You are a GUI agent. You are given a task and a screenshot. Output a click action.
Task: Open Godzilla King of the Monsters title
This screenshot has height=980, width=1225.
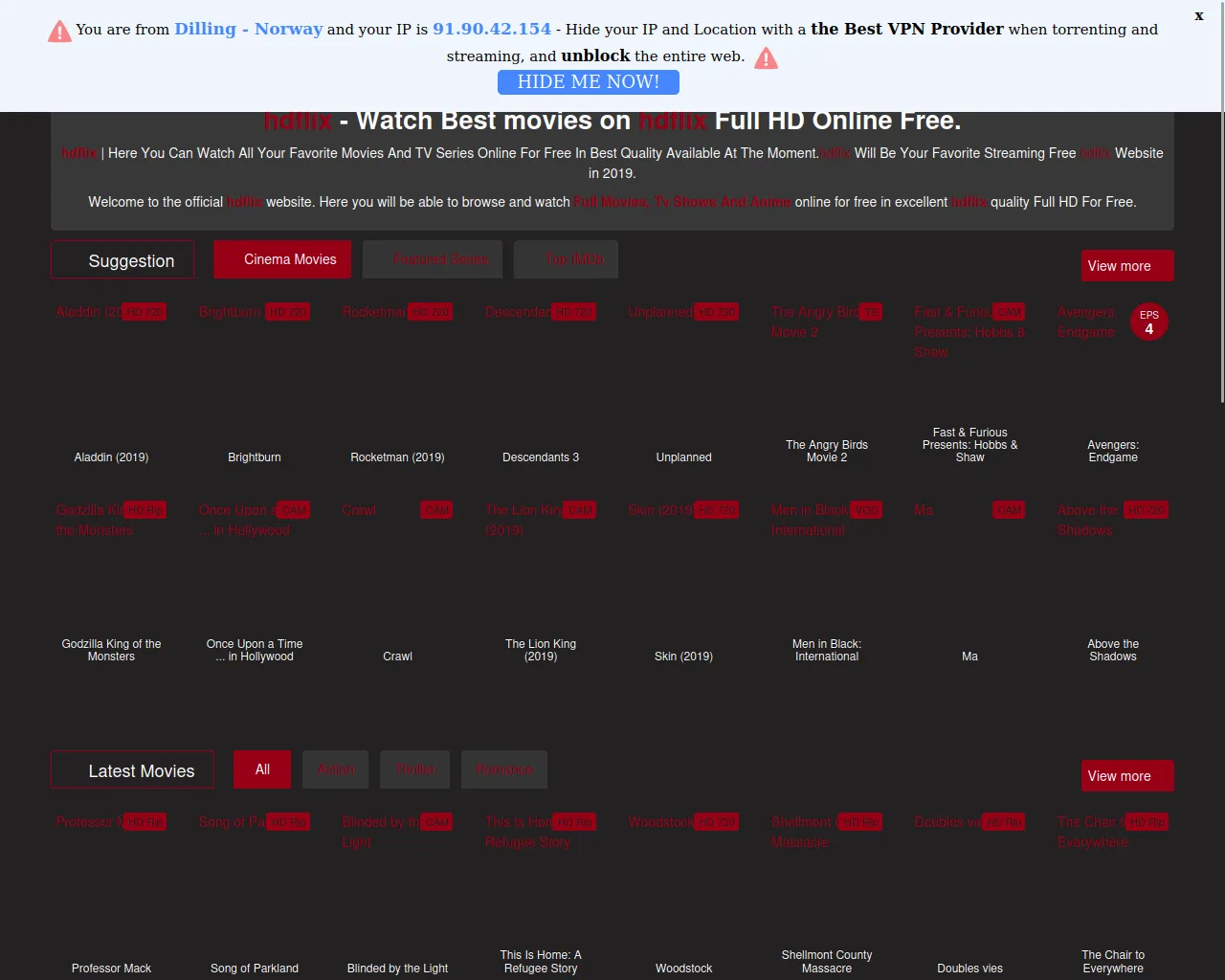click(111, 650)
